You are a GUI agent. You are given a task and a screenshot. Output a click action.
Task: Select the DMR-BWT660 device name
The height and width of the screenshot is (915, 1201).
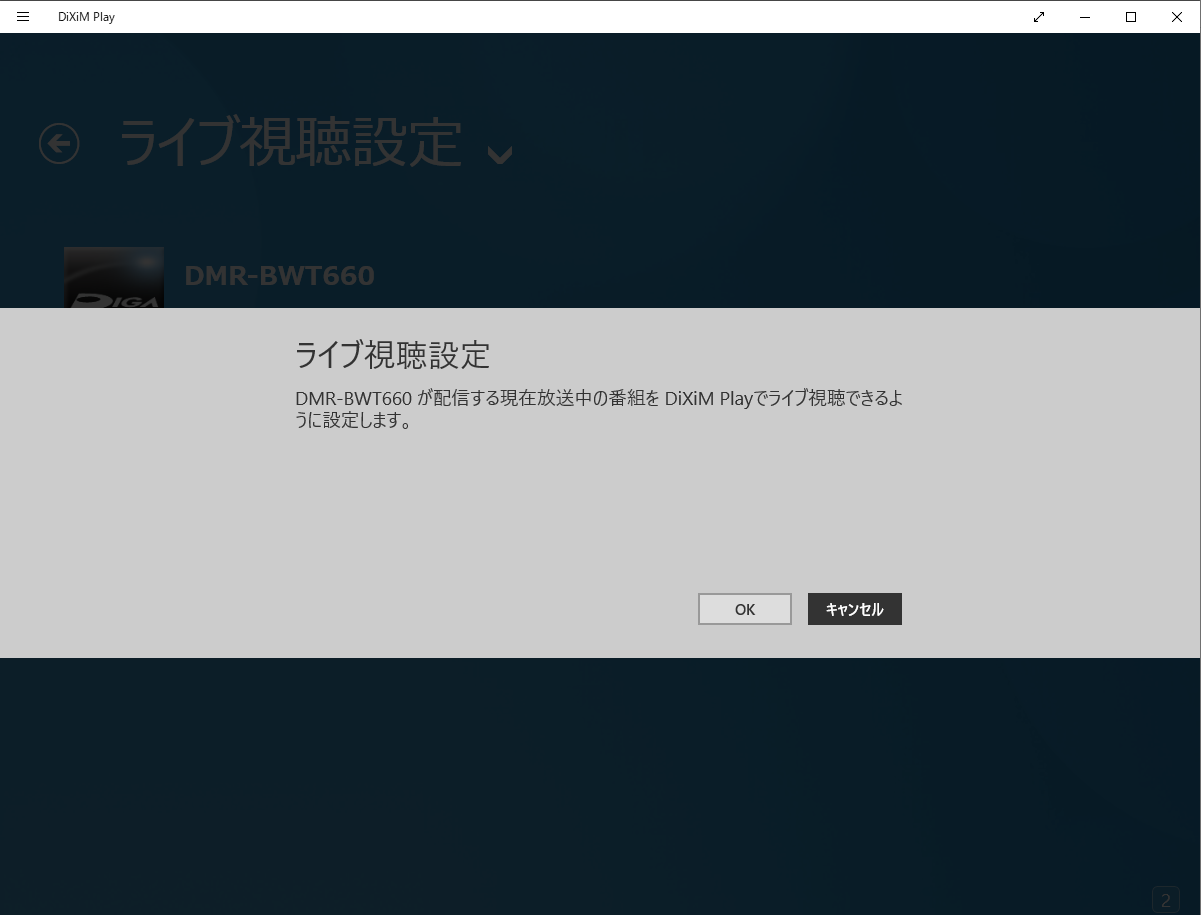click(279, 276)
